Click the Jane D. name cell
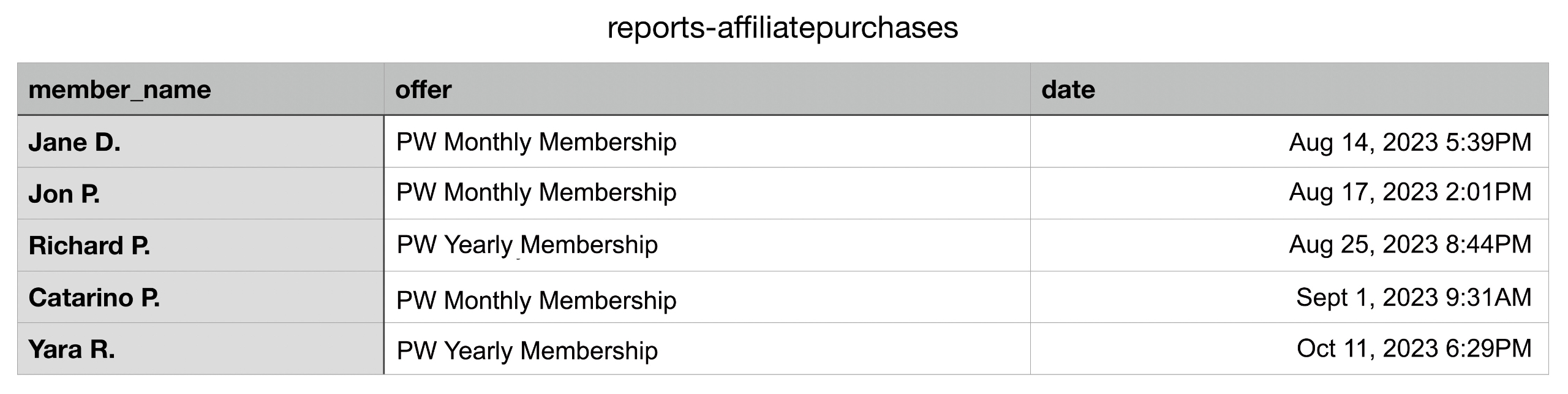 [75, 142]
